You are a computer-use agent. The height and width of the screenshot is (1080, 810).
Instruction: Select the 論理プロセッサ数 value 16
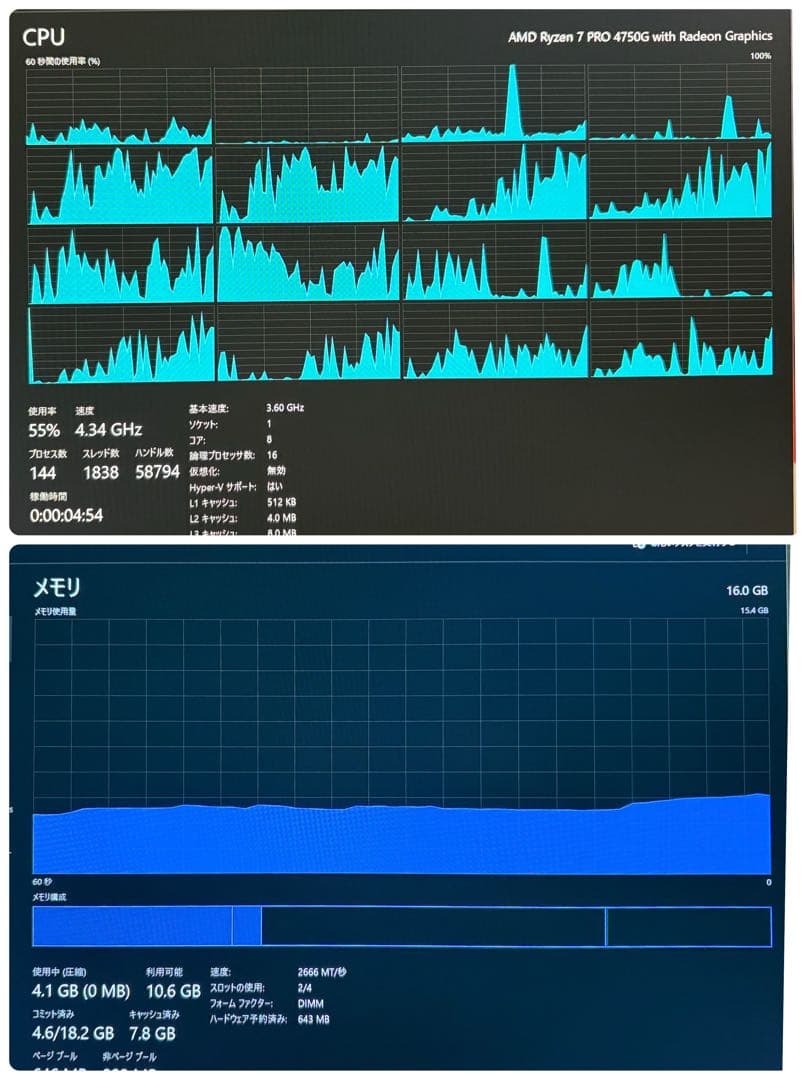click(272, 454)
